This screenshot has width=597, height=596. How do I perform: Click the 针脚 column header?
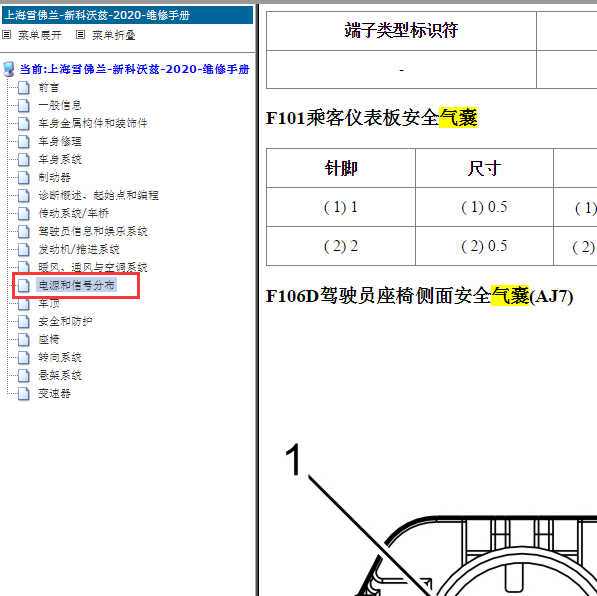[x=341, y=168]
